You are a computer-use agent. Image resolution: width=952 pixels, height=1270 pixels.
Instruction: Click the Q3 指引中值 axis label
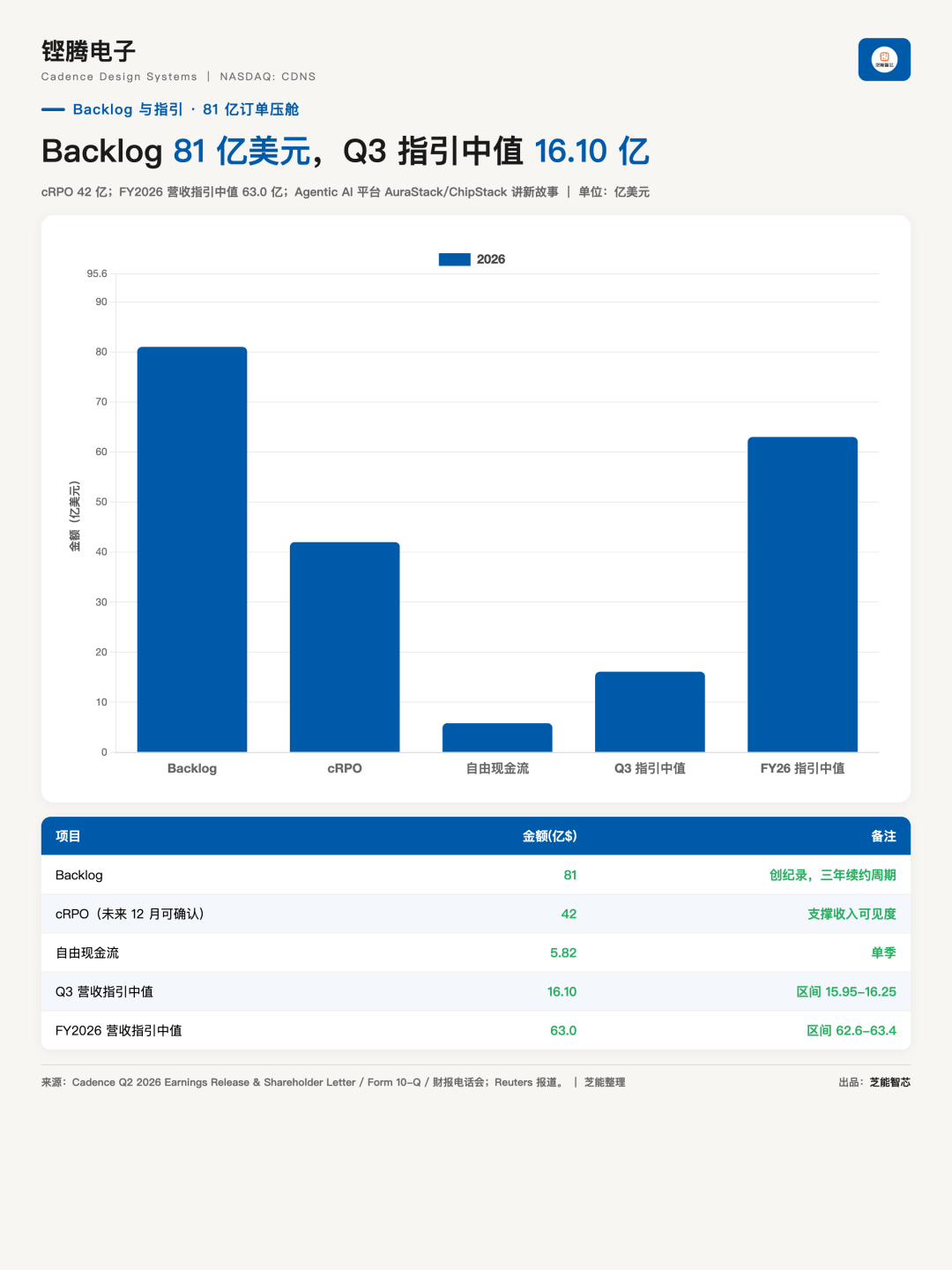(650, 768)
